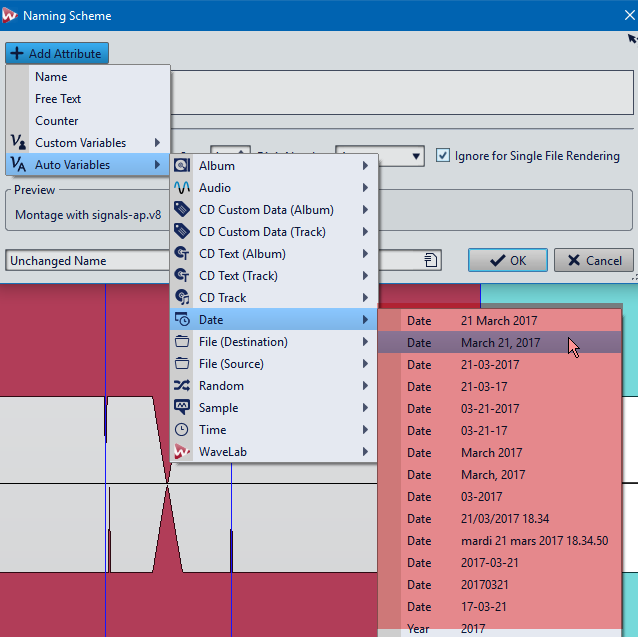Viewport: 638px width, 637px height.
Task: Expand the Time submenu arrow
Action: (x=365, y=430)
